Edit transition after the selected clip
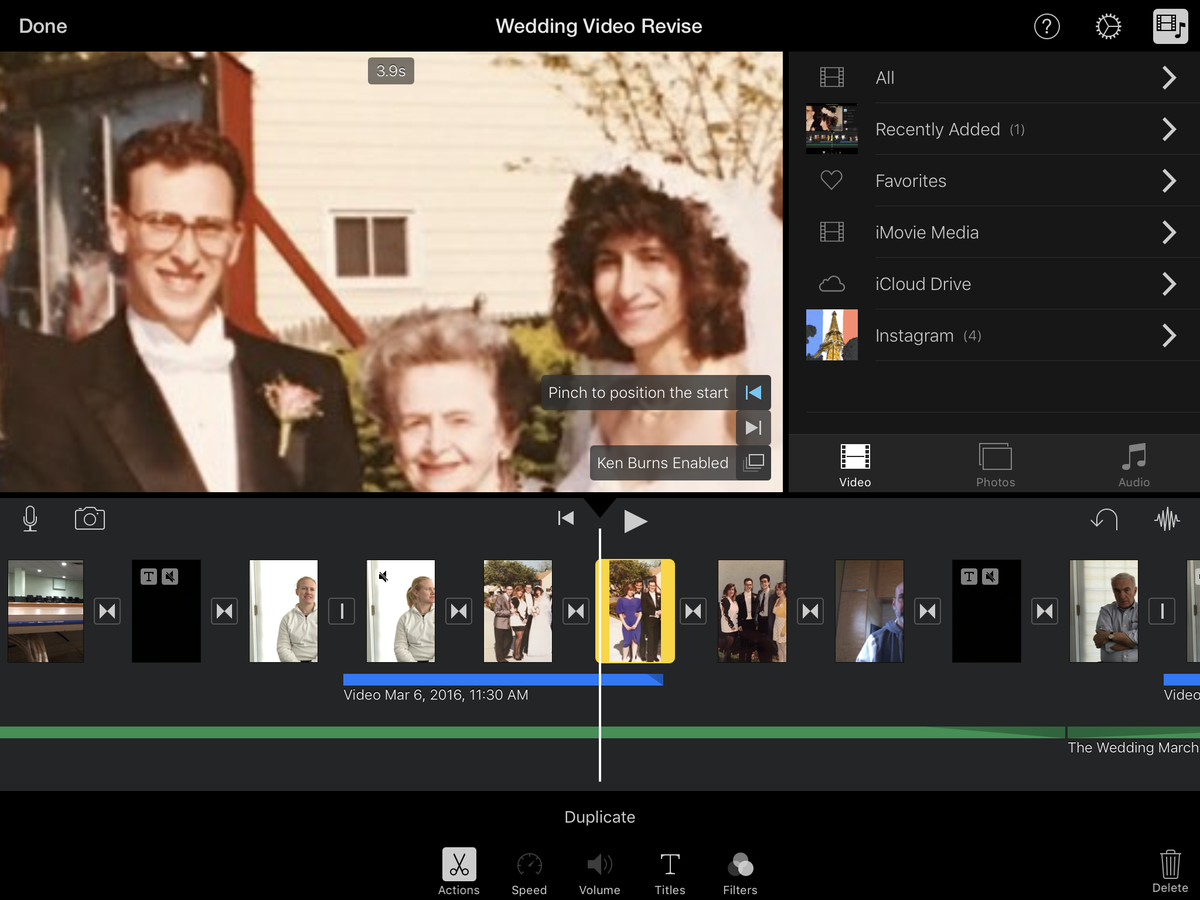Image resolution: width=1200 pixels, height=900 pixels. 693,611
